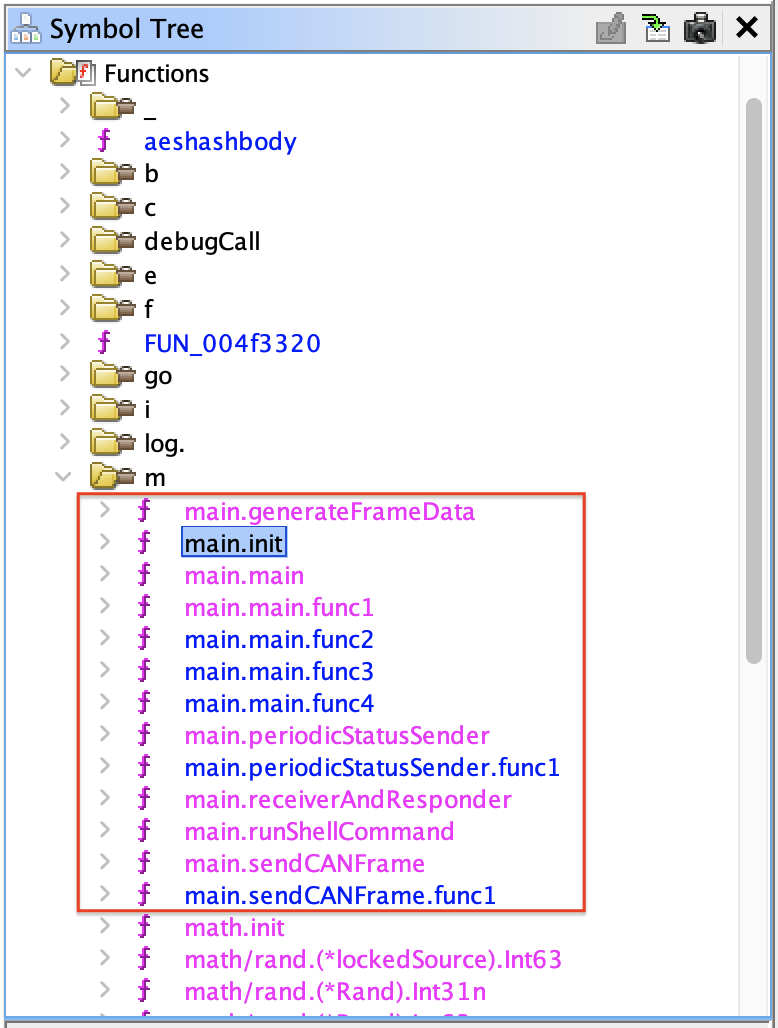Expand the f folder
778x1028 pixels.
point(64,307)
